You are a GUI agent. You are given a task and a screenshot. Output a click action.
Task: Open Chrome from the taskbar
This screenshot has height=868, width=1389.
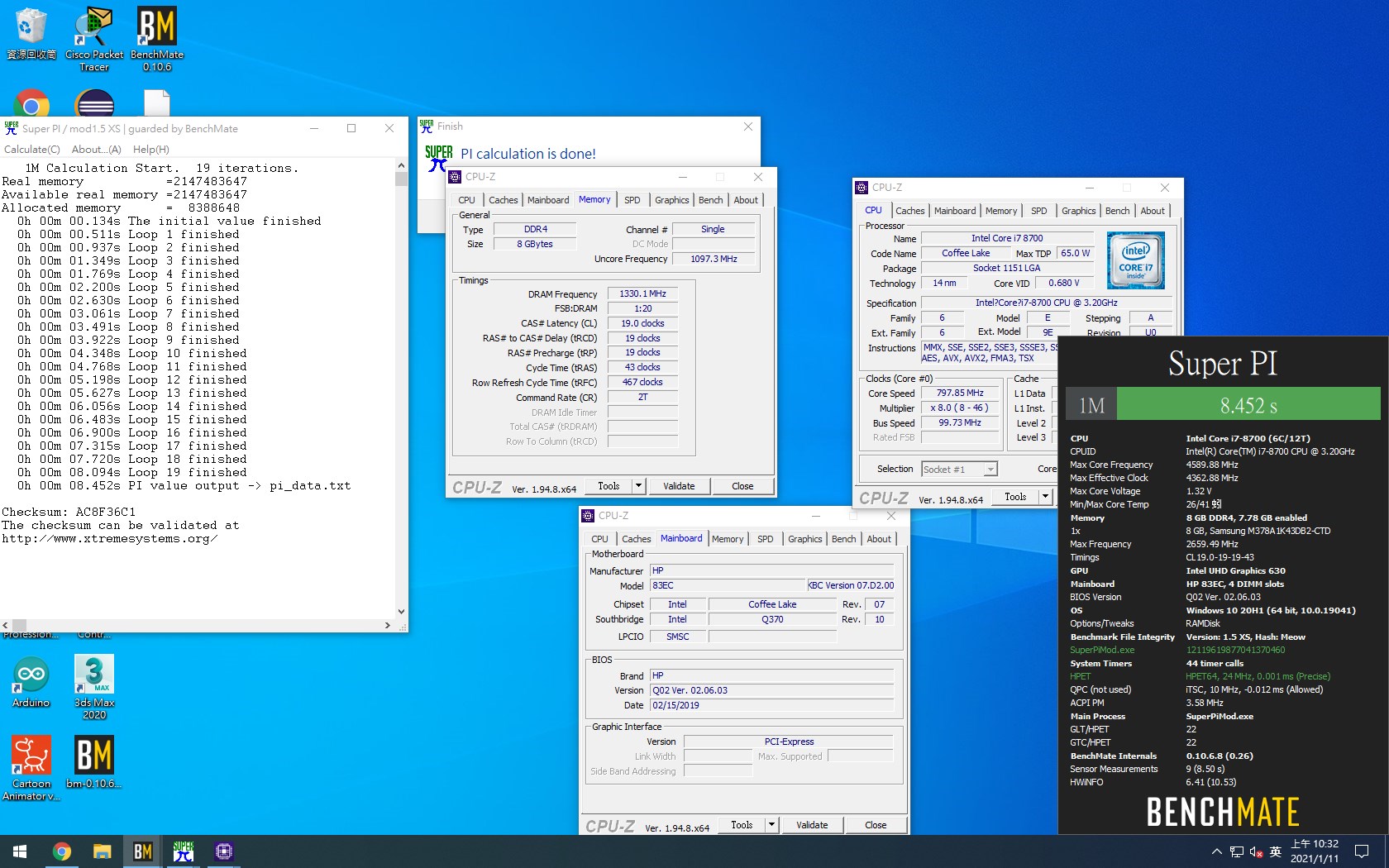(x=61, y=851)
